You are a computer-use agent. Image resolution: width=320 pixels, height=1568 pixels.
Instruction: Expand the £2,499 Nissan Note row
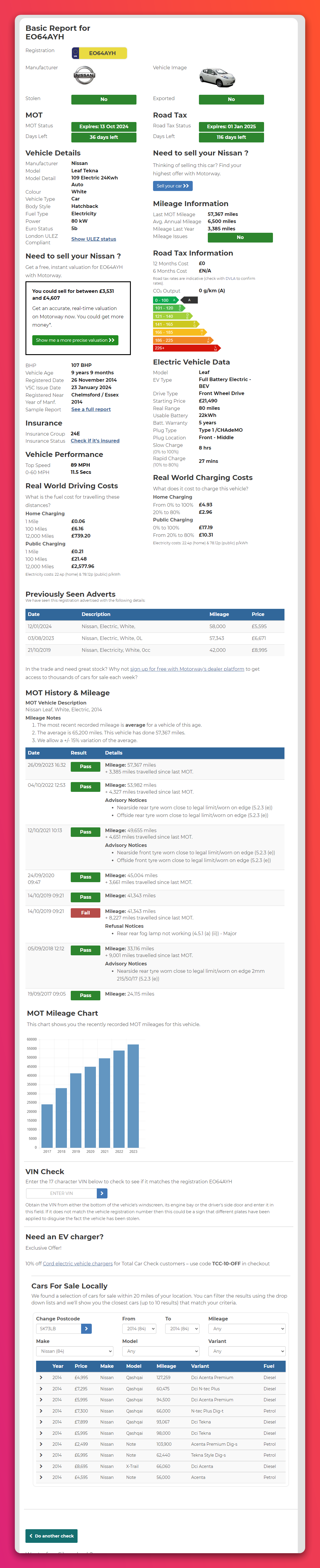pos(41,1444)
